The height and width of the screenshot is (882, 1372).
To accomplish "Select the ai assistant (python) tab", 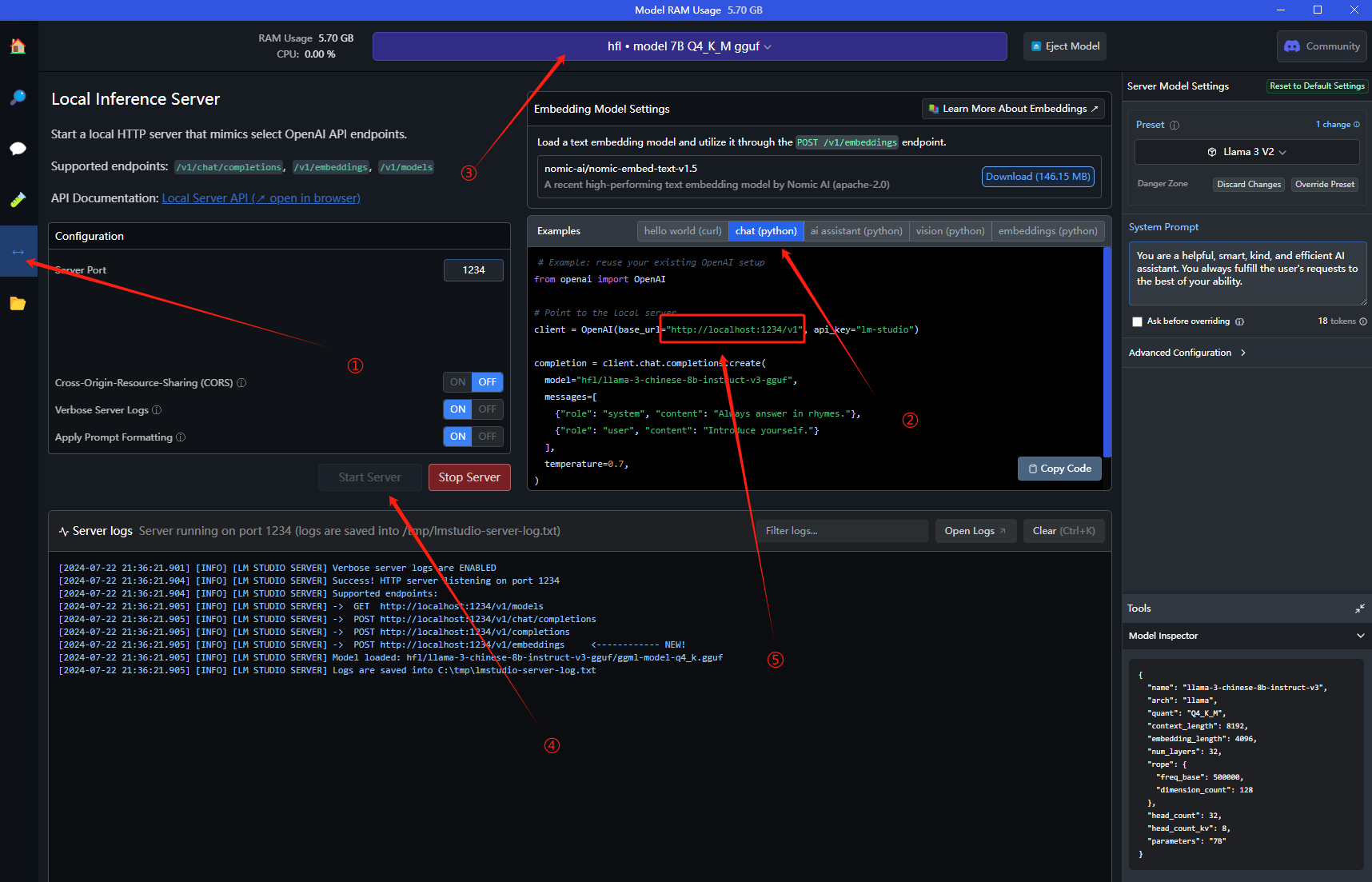I will pyautogui.click(x=856, y=231).
